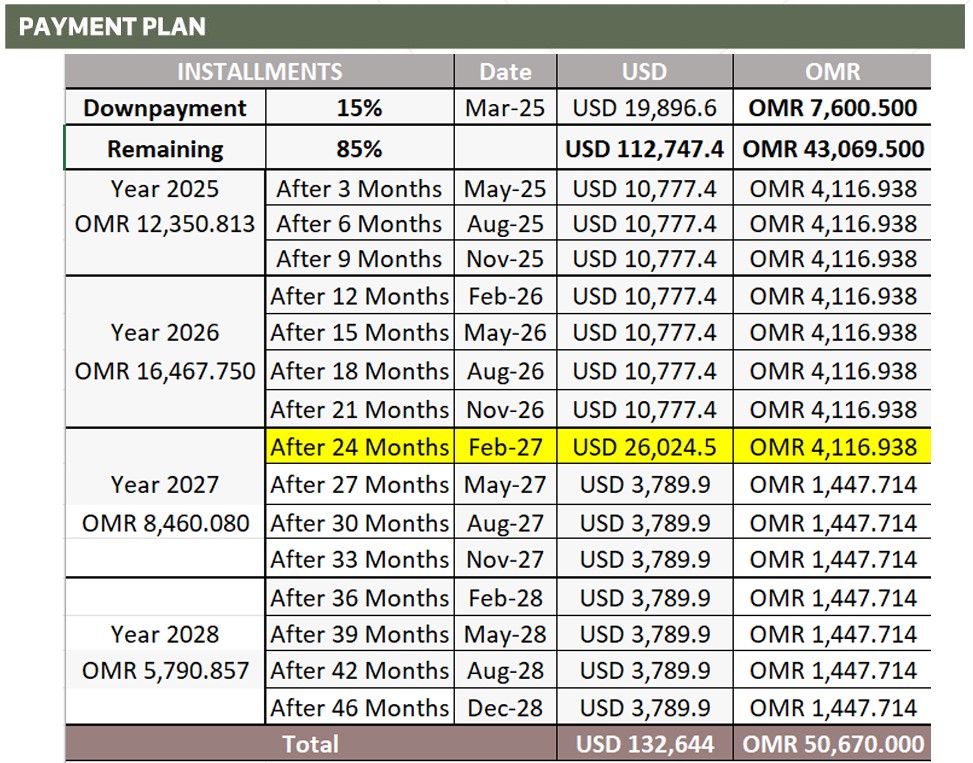The image size is (973, 763).
Task: Click the highlighted USD 26,024.5 cell
Action: 645,446
